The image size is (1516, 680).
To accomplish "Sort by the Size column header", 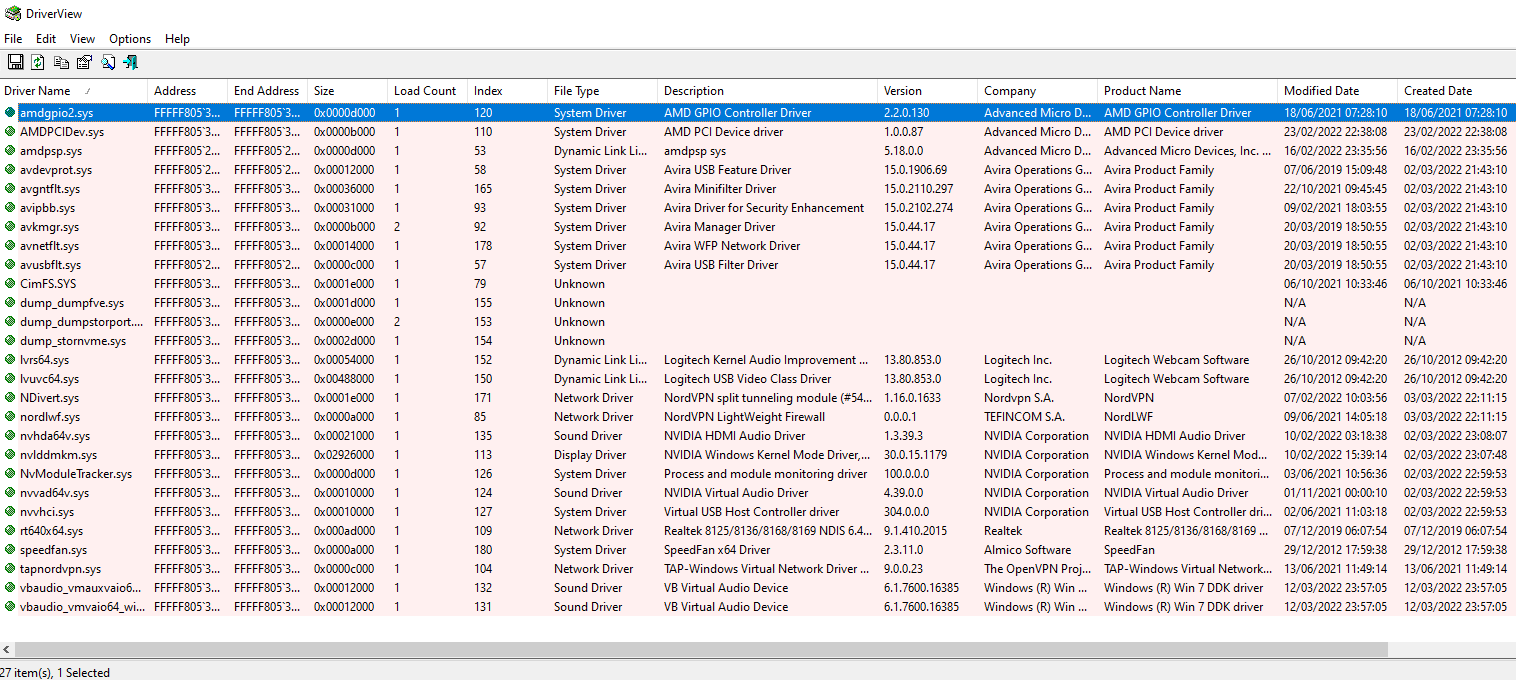I will point(348,91).
